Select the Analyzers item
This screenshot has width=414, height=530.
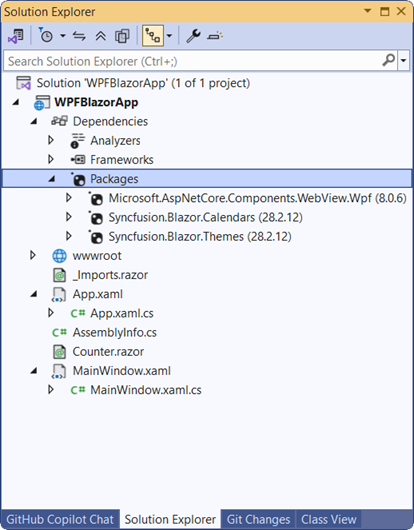[x=115, y=141]
